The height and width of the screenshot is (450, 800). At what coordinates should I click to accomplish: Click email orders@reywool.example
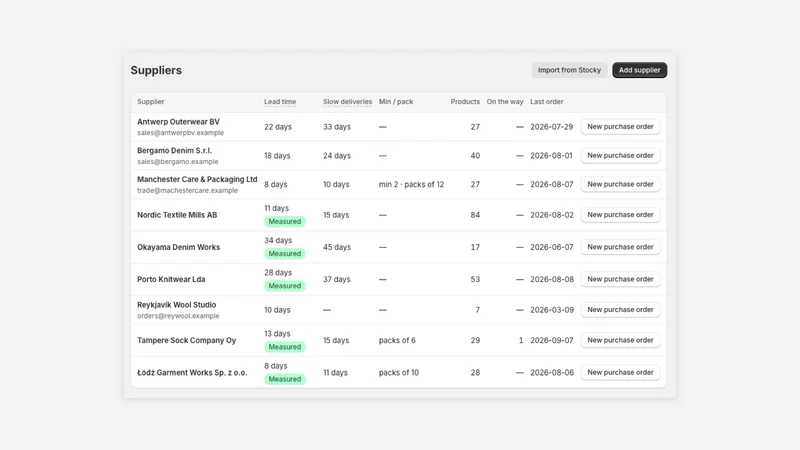tap(178, 316)
